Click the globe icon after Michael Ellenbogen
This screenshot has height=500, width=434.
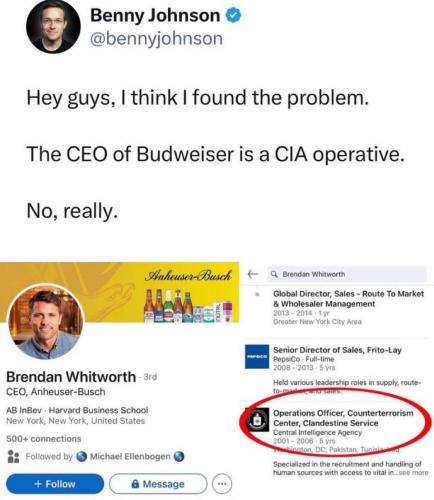tap(179, 456)
